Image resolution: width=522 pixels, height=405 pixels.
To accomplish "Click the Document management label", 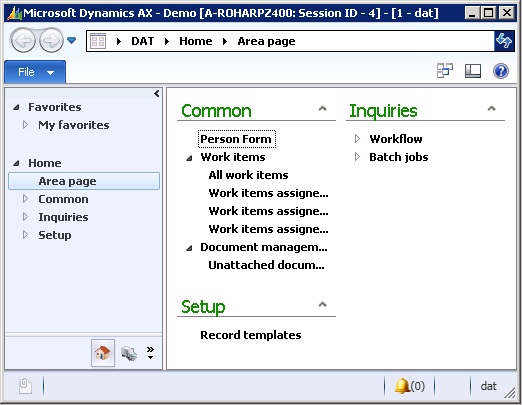I will [x=264, y=247].
